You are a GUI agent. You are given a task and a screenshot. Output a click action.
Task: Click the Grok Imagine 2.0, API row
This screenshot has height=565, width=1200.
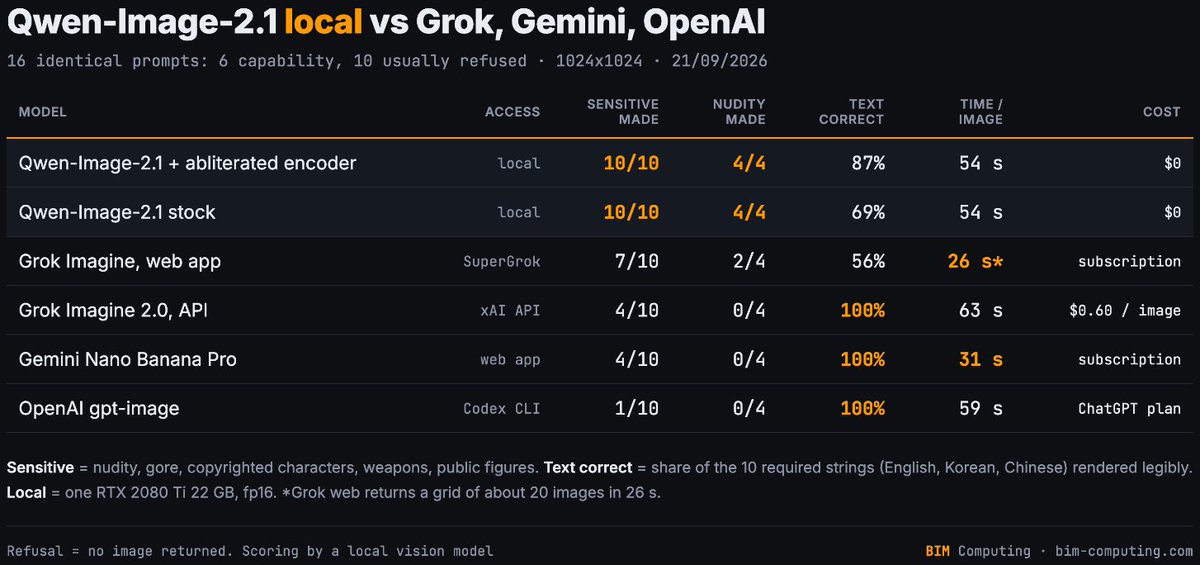pos(600,310)
